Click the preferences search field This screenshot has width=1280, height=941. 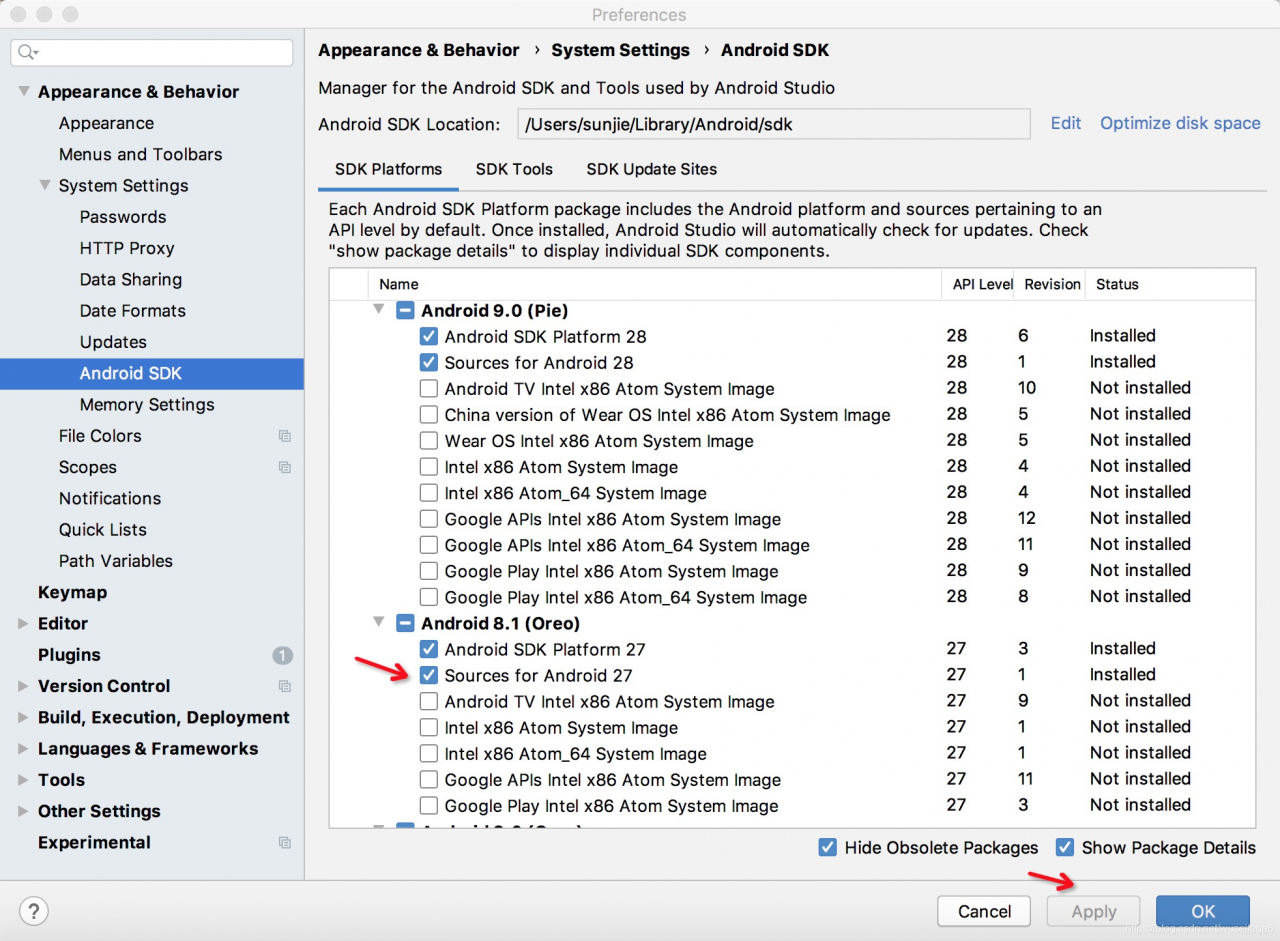pos(152,53)
